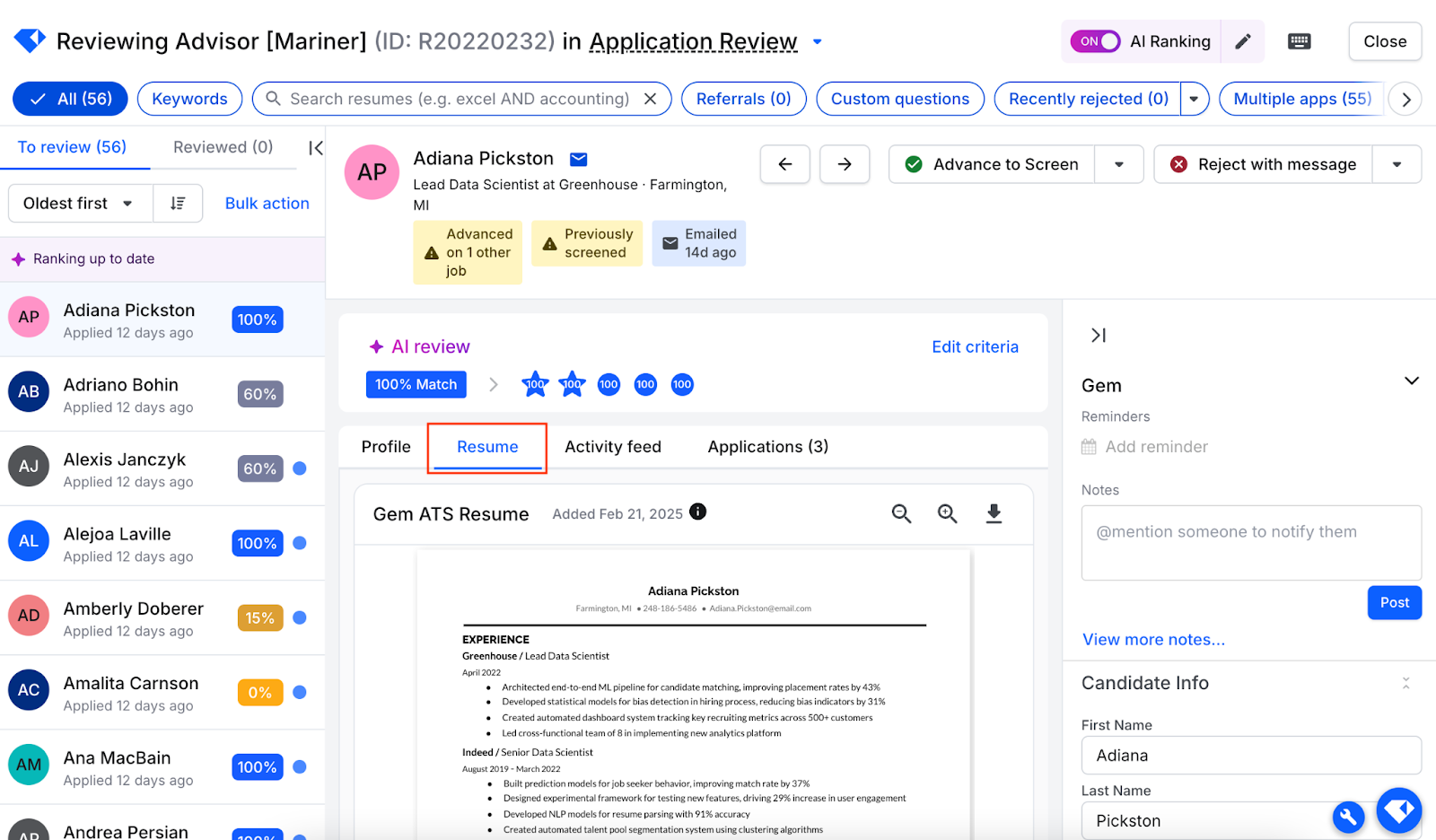Open the Activity feed tab
1436x840 pixels.
point(613,447)
